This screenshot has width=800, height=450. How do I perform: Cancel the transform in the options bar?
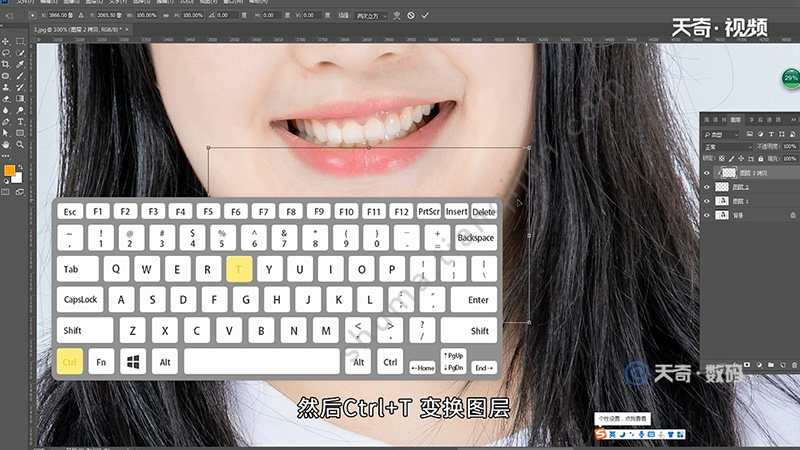pyautogui.click(x=411, y=16)
